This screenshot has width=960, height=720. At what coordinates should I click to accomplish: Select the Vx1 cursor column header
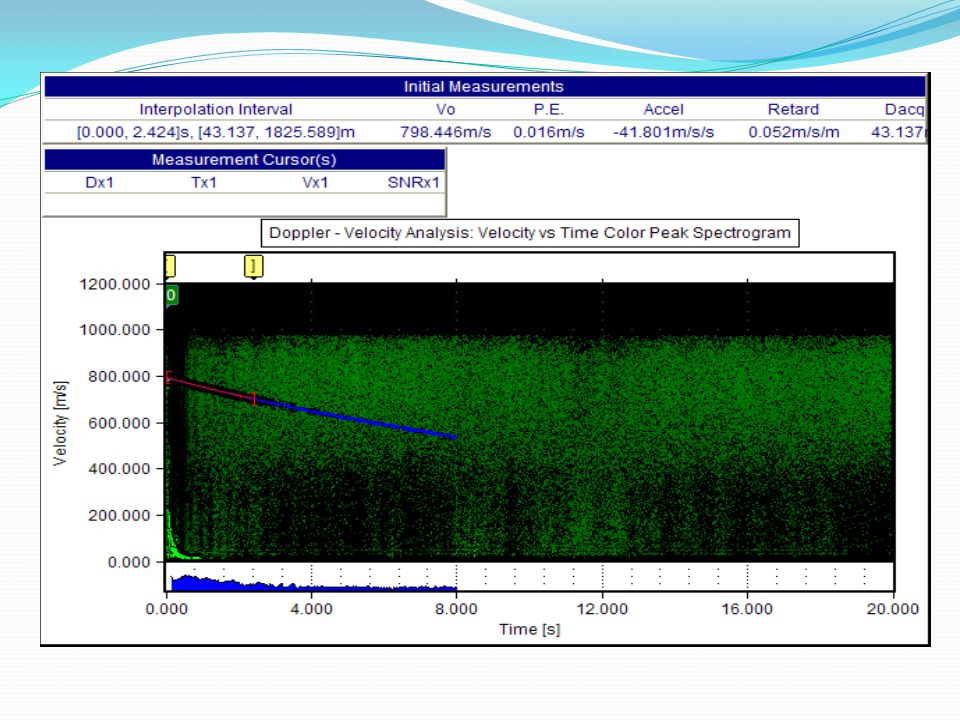(315, 182)
